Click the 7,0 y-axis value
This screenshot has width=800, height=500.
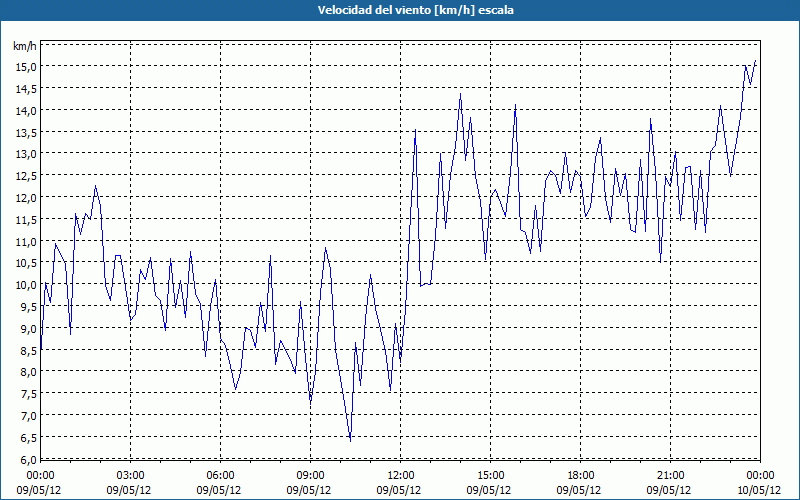tap(29, 416)
